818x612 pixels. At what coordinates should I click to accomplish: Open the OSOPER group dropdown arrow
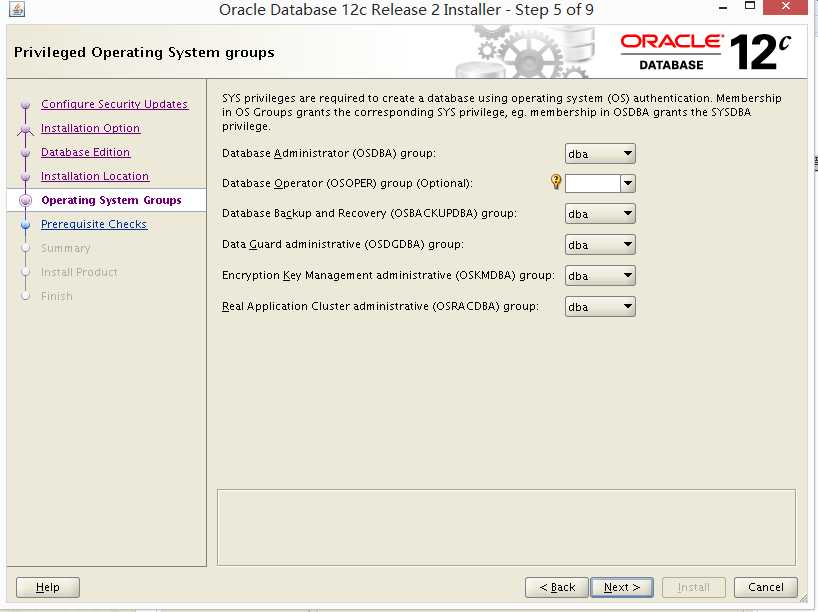pos(628,183)
